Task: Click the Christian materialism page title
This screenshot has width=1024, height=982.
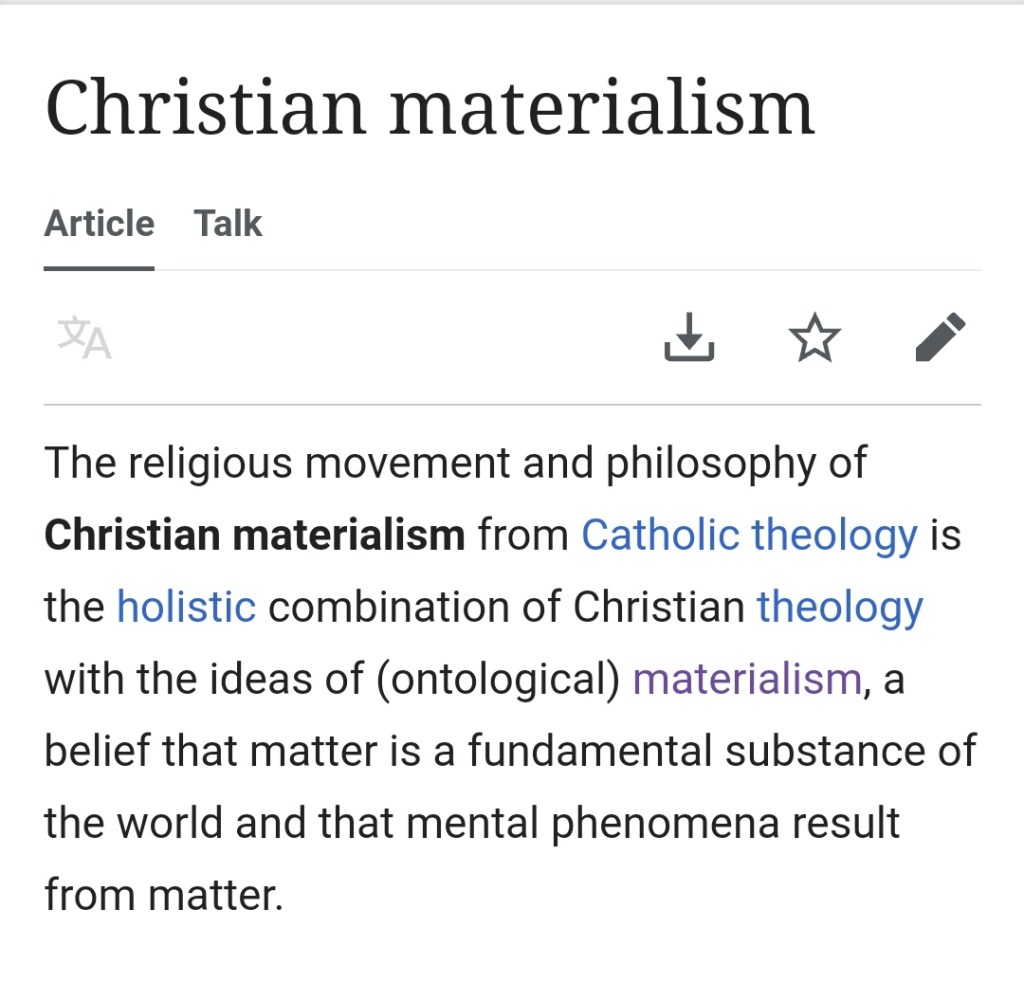Action: (x=430, y=108)
